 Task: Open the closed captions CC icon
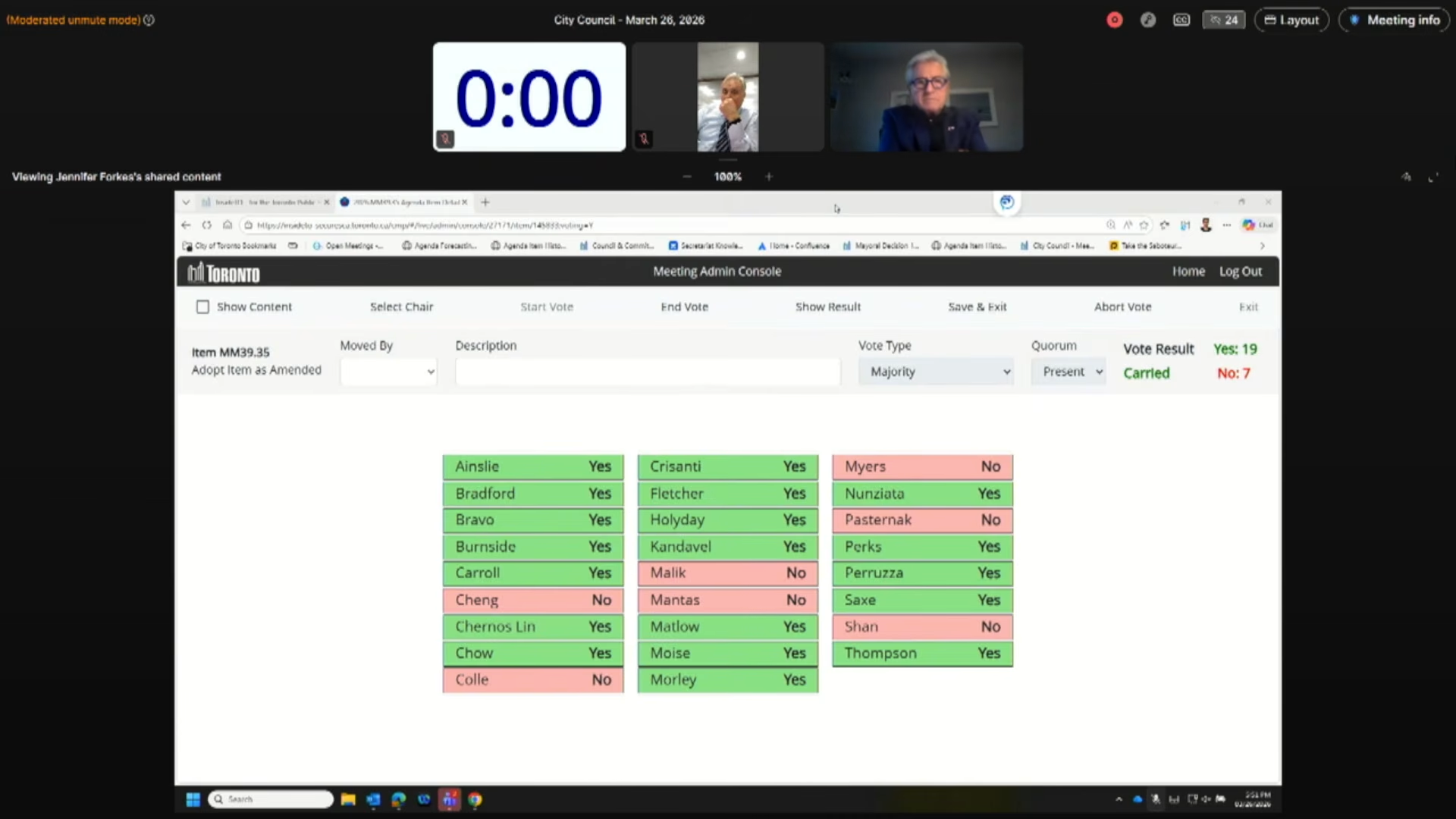tap(1181, 20)
